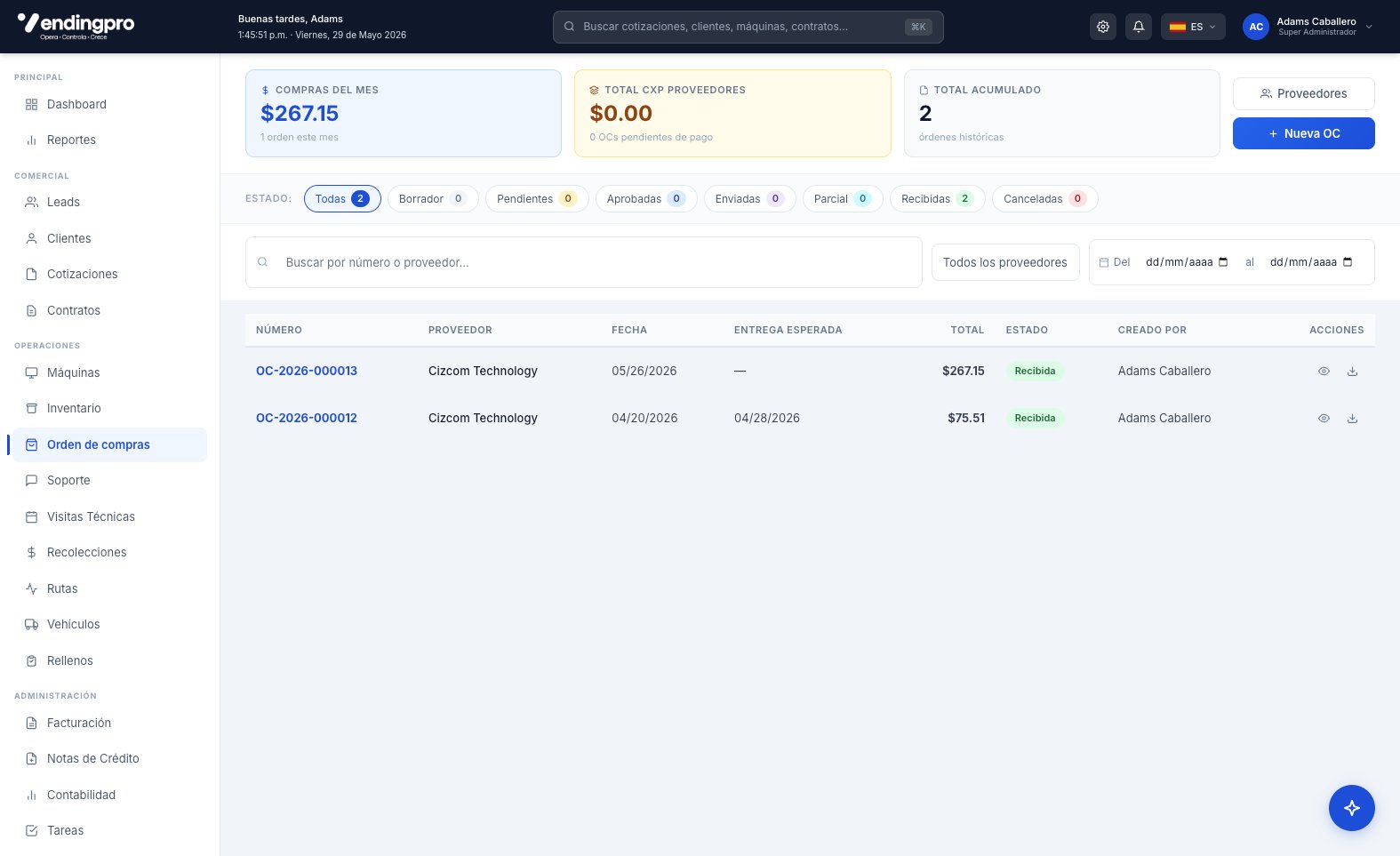Screen dimensions: 1400x856
Task: Filter orders by Pendientes status
Action: pos(537,199)
